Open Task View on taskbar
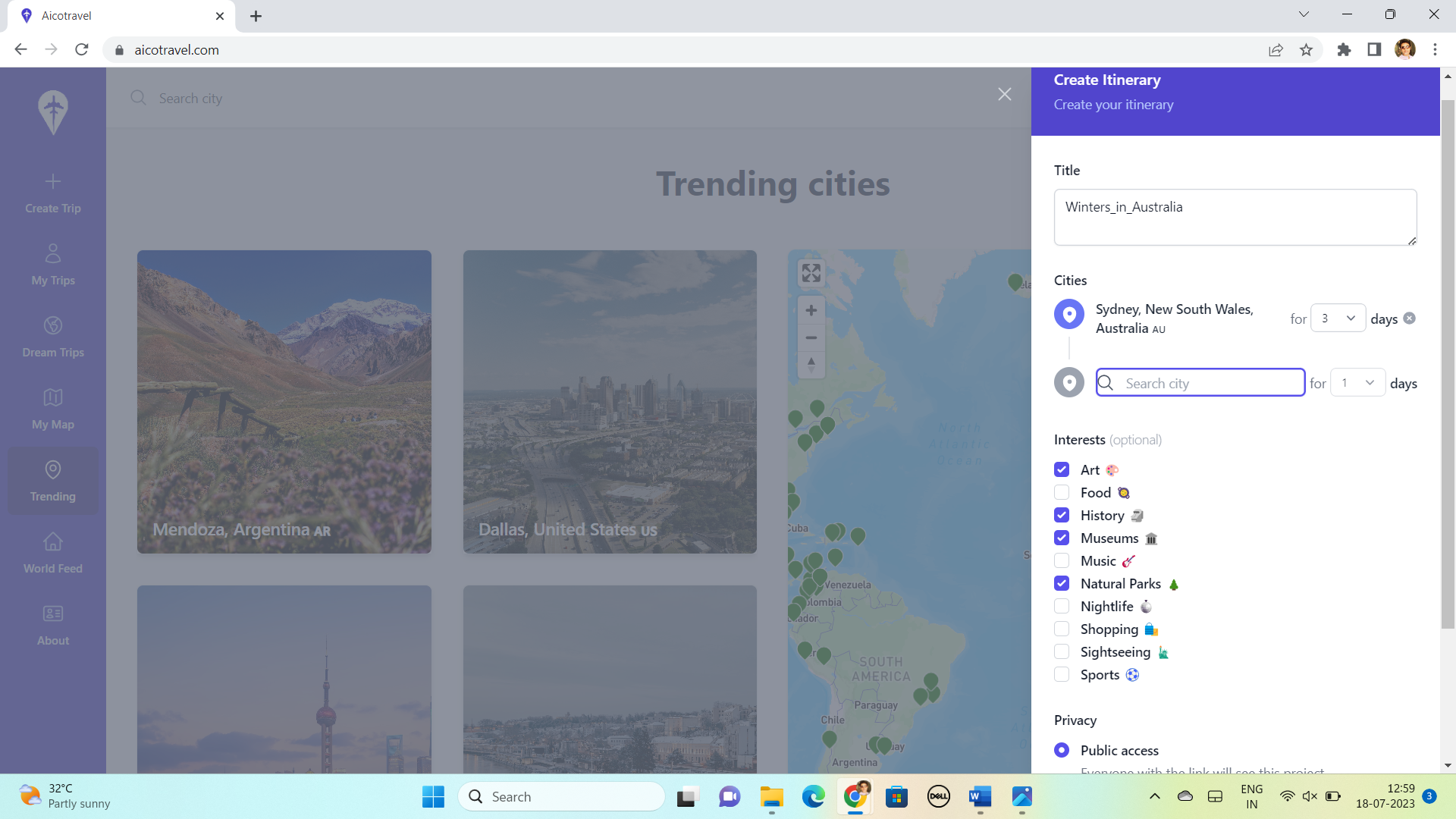Viewport: 1456px width, 819px height. click(687, 797)
